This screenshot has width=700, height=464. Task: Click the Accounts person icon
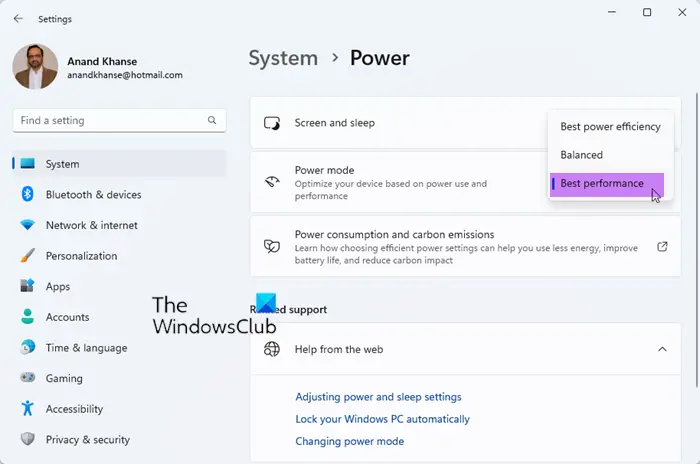[x=28, y=317]
